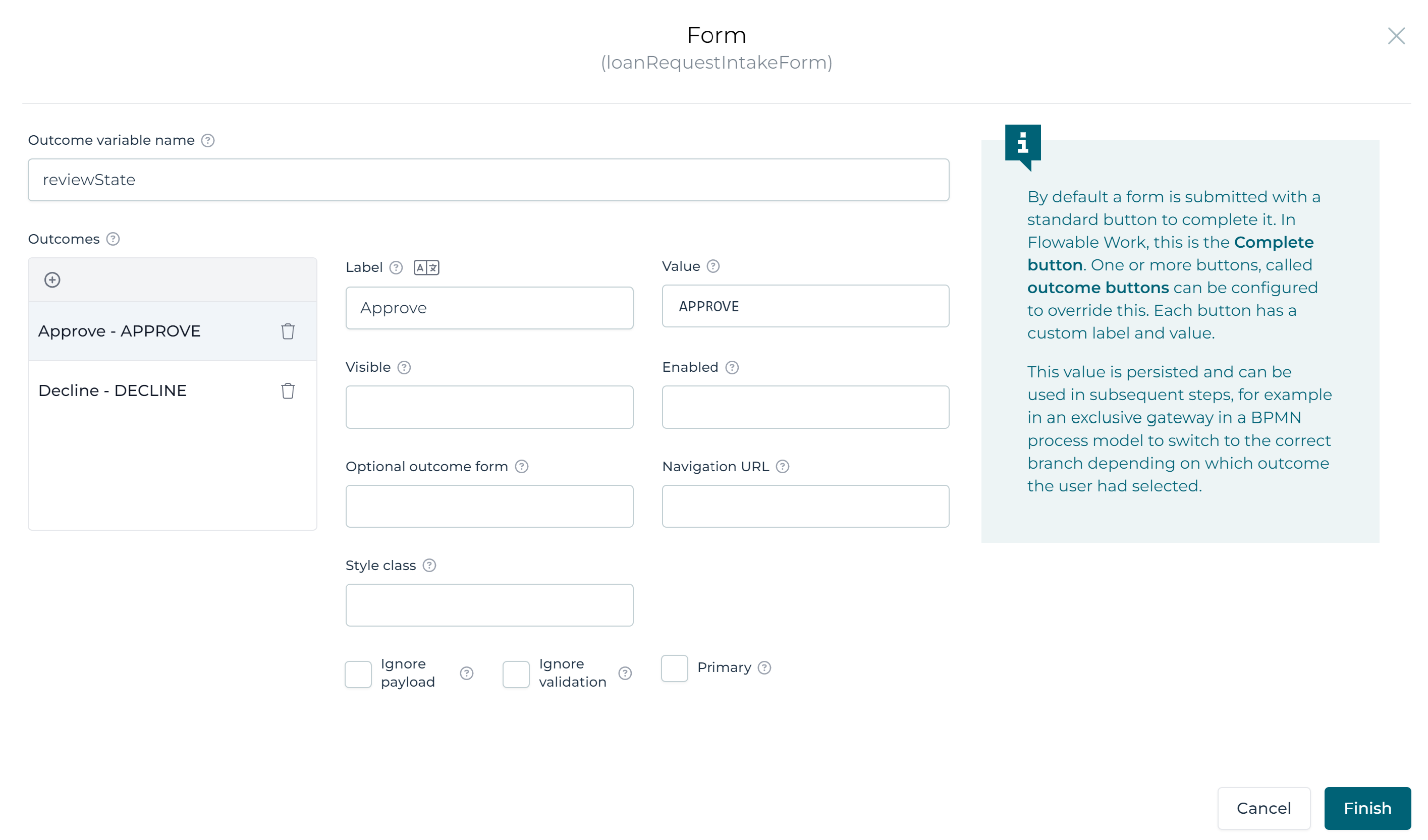The image size is (1428, 840).
Task: Click the Style class input field
Action: [489, 605]
